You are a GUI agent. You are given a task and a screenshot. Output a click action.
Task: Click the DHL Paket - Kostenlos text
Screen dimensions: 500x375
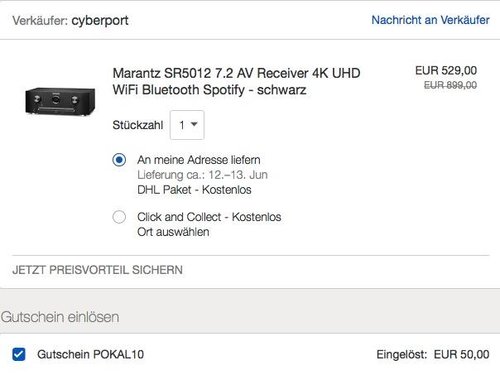pos(194,190)
